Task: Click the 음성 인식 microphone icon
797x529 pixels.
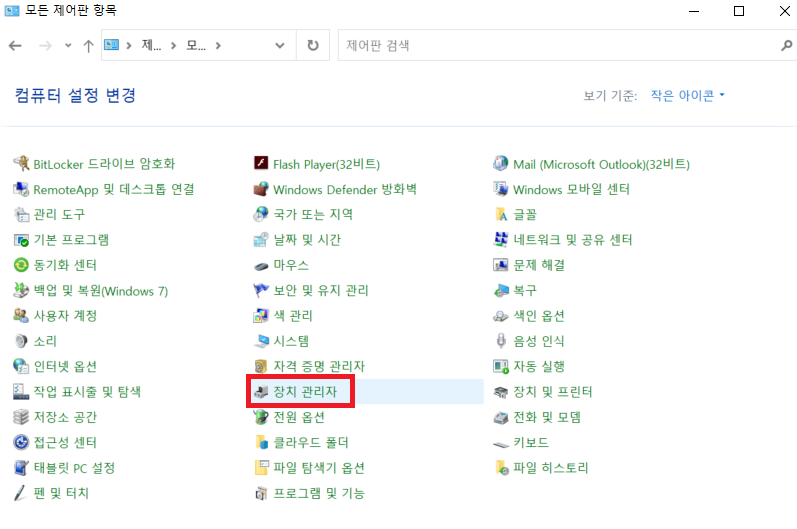Action: [x=501, y=341]
